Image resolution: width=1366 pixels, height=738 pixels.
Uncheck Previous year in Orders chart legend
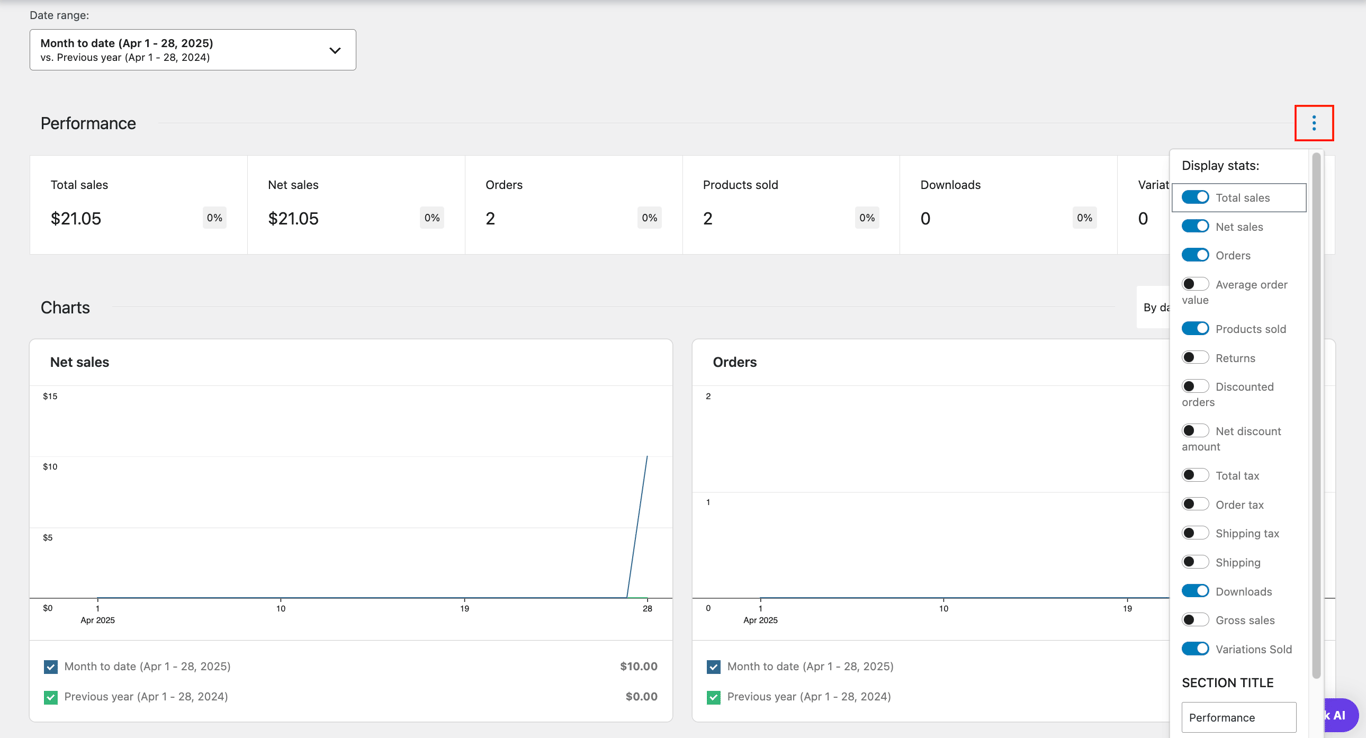coord(714,696)
